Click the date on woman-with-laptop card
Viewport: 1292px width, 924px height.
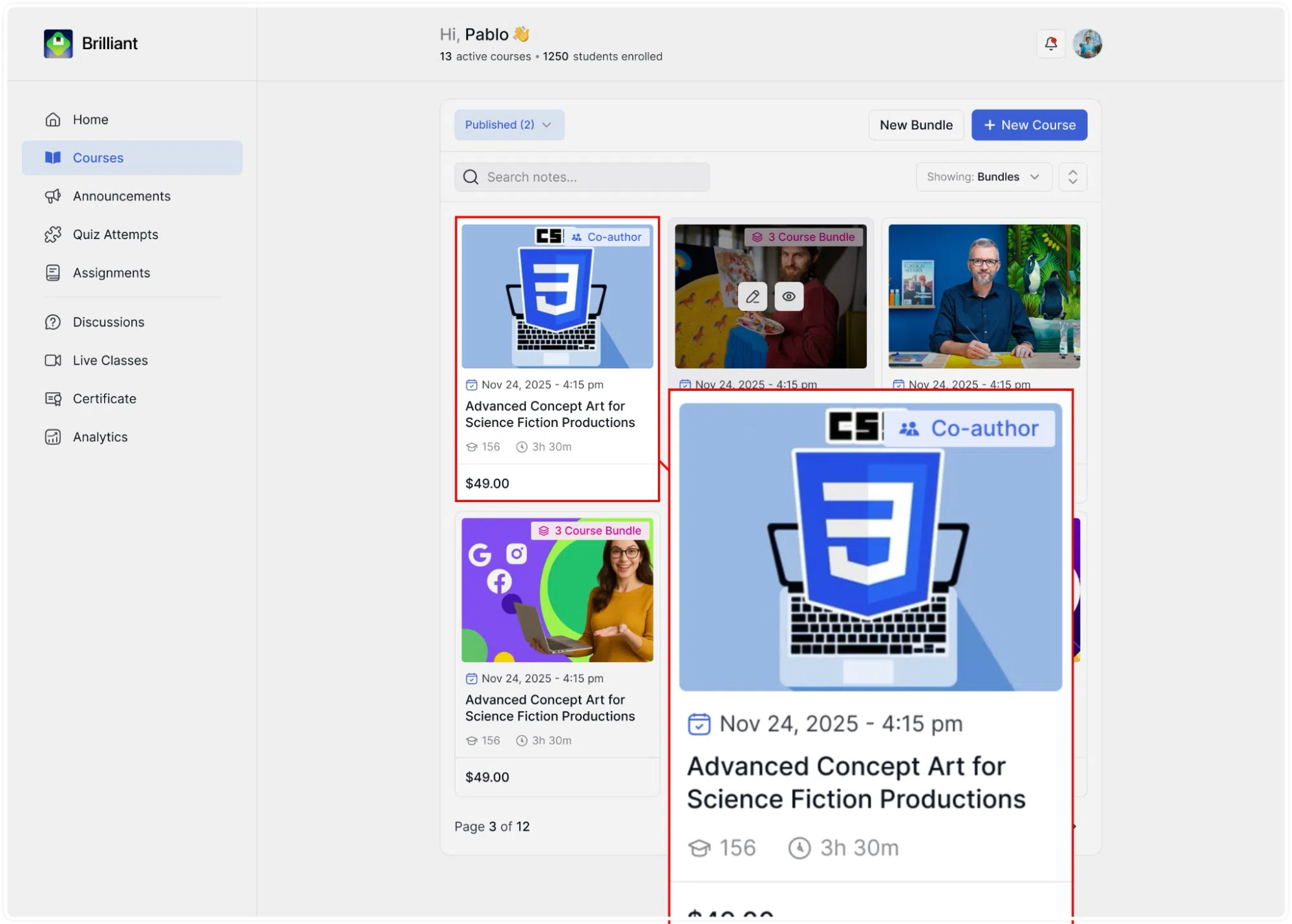coord(542,678)
